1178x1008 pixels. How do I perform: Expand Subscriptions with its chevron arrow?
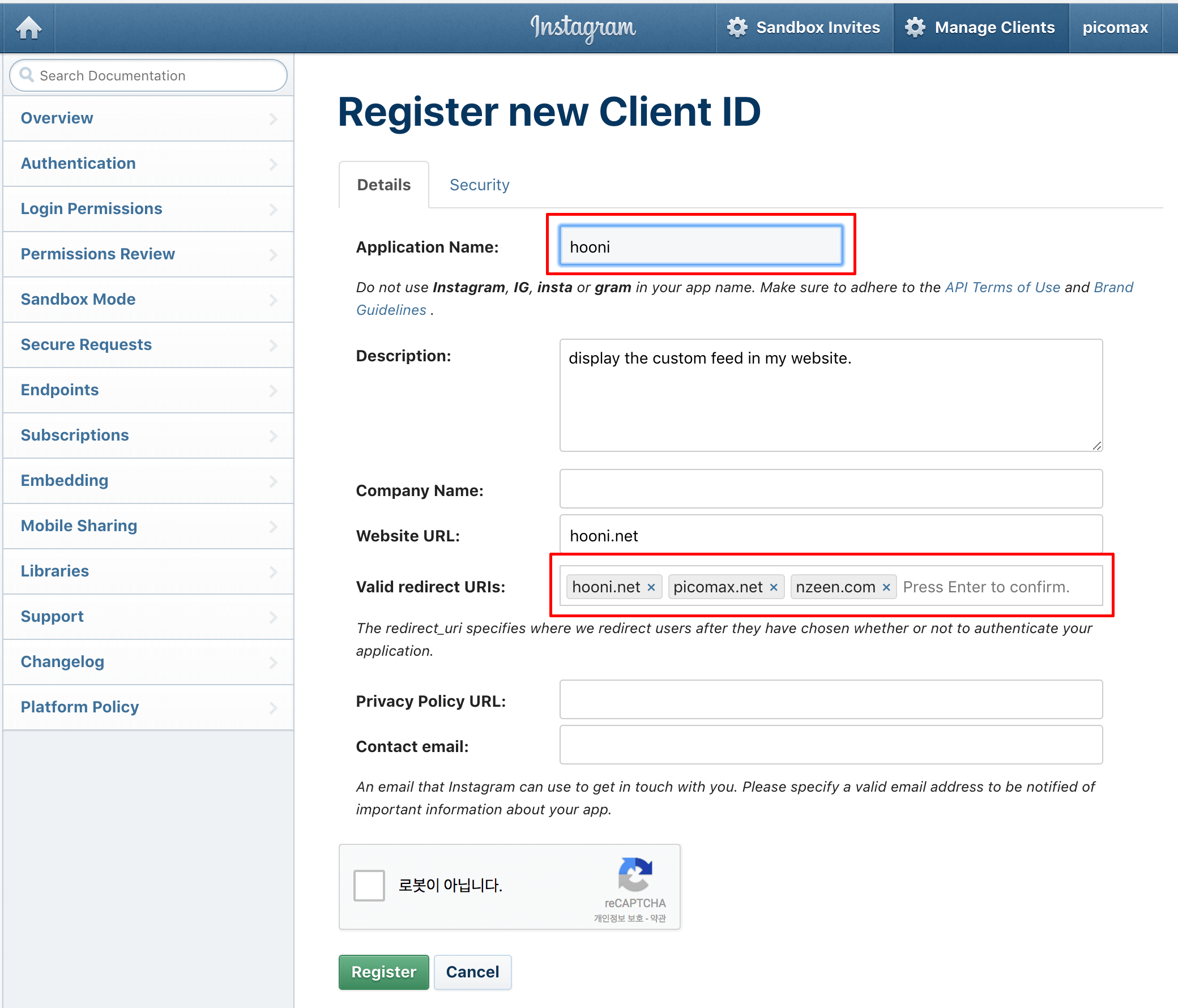click(273, 435)
